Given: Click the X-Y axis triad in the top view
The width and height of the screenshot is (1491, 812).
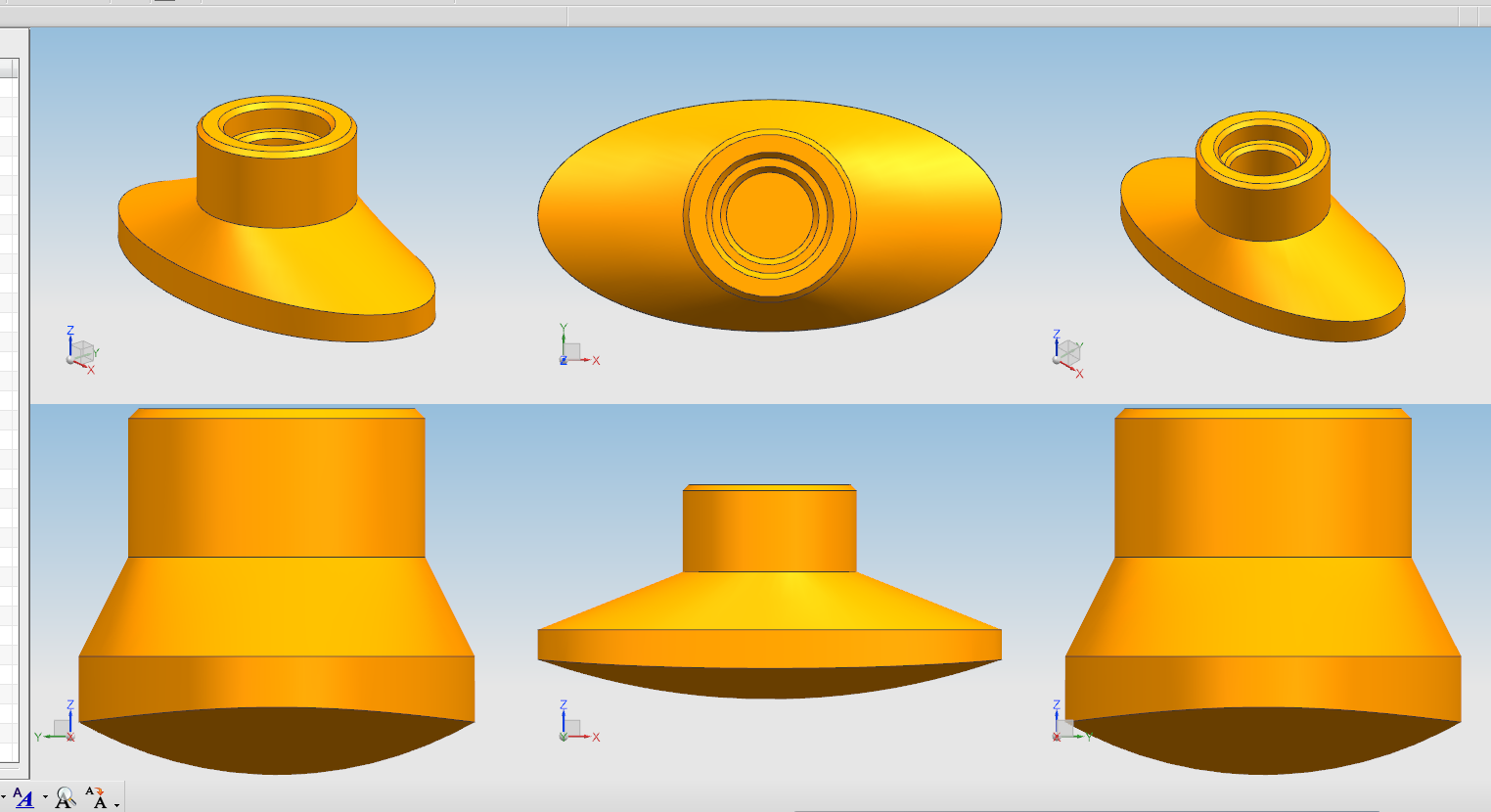Looking at the screenshot, I should tap(578, 345).
